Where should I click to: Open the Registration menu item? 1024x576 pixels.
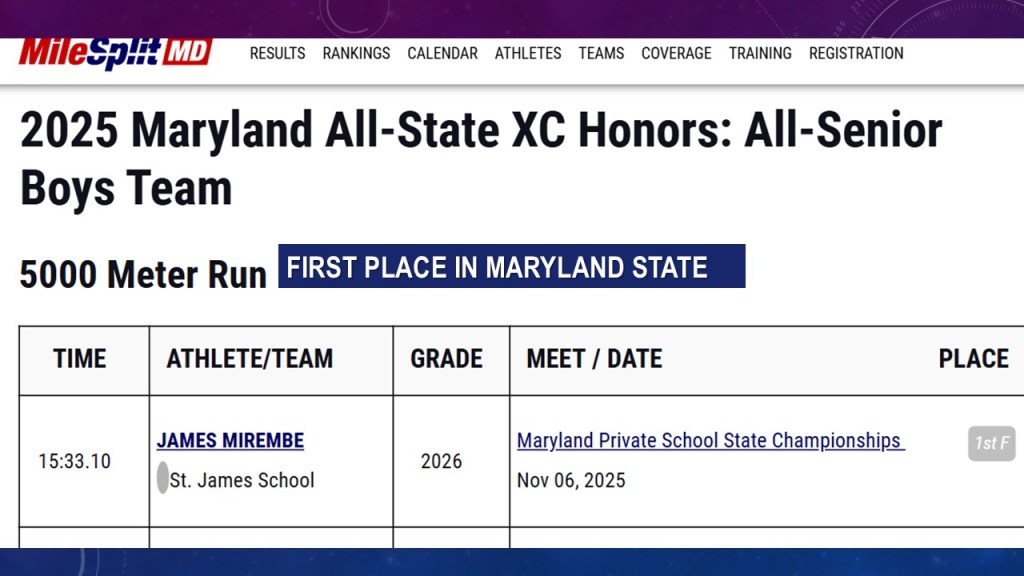click(x=856, y=53)
